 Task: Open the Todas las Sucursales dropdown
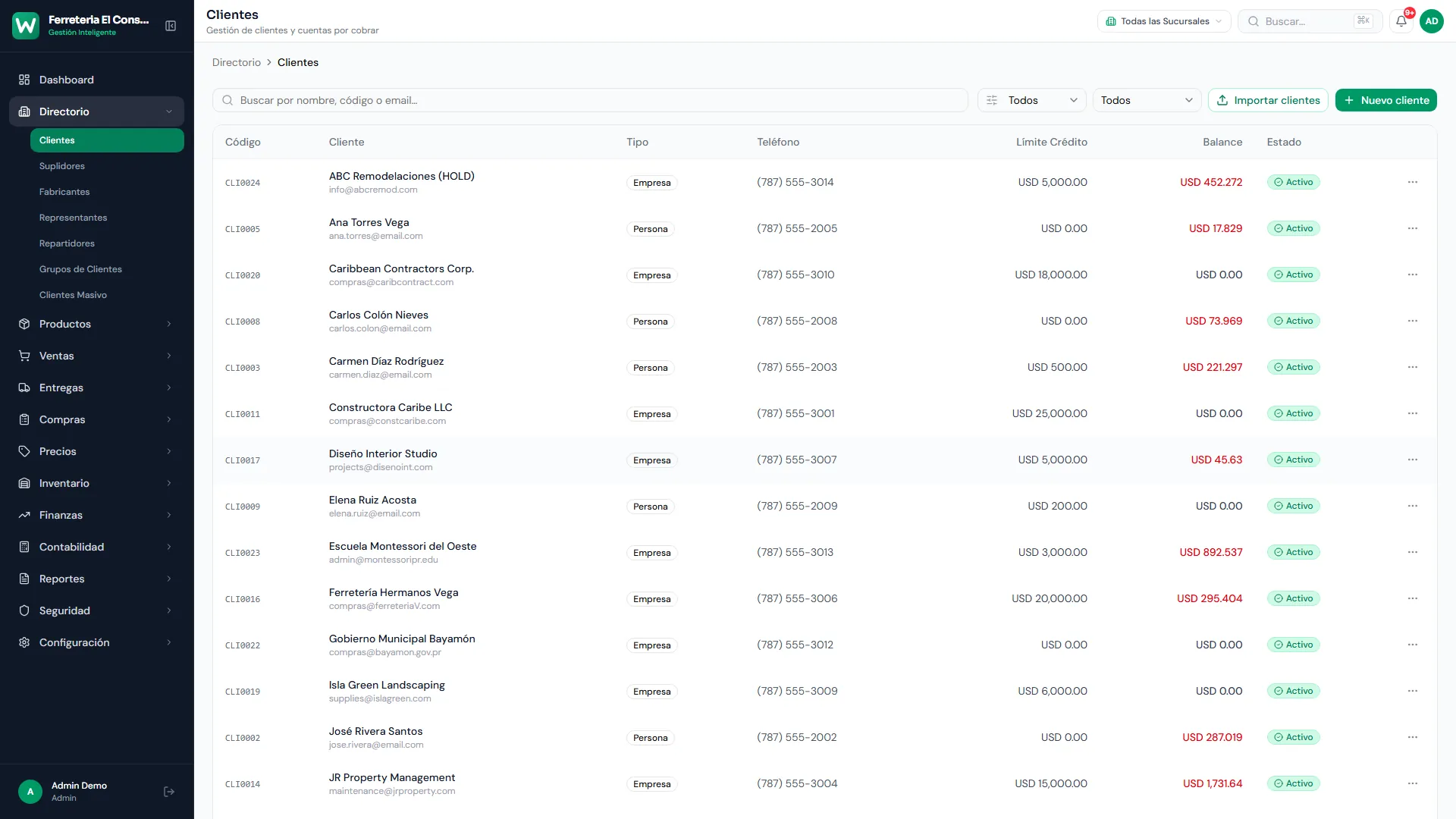pyautogui.click(x=1163, y=21)
